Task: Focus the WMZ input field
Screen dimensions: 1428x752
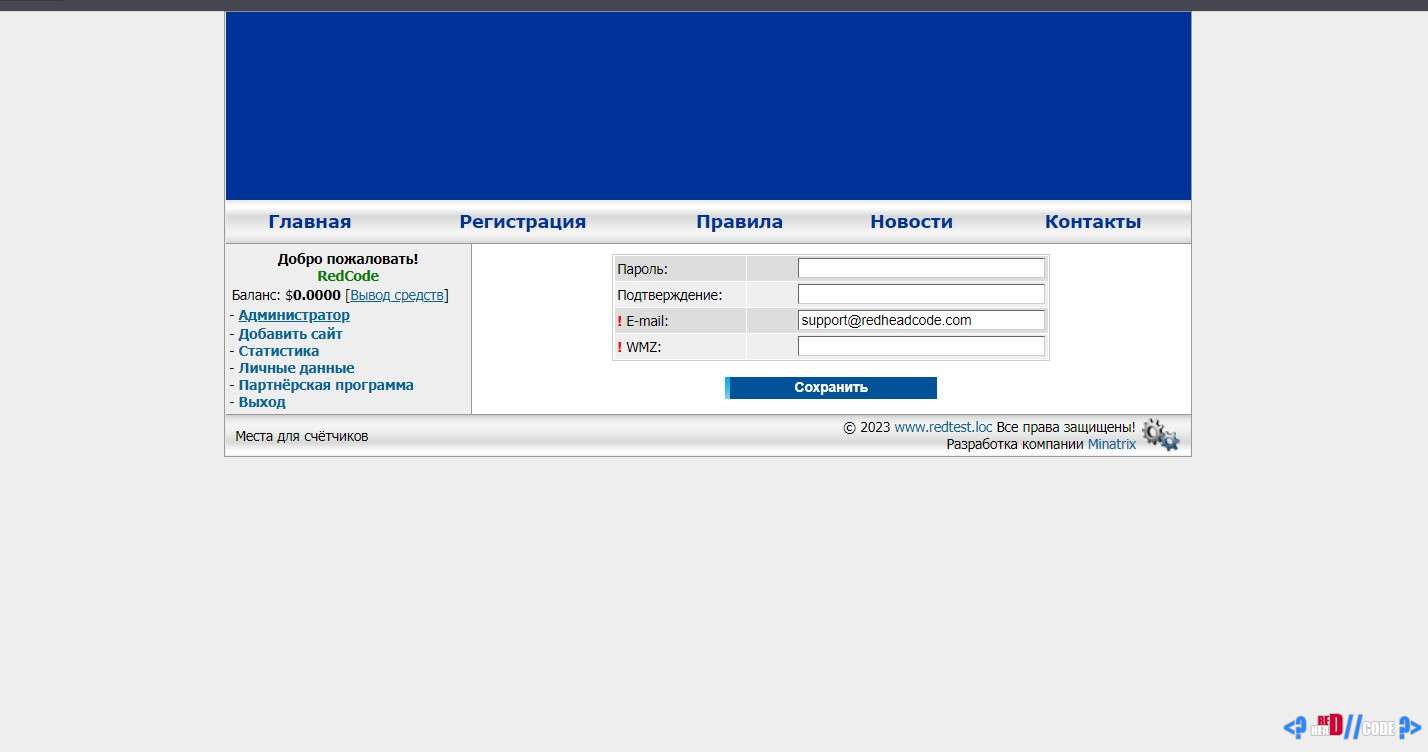Action: (x=921, y=346)
